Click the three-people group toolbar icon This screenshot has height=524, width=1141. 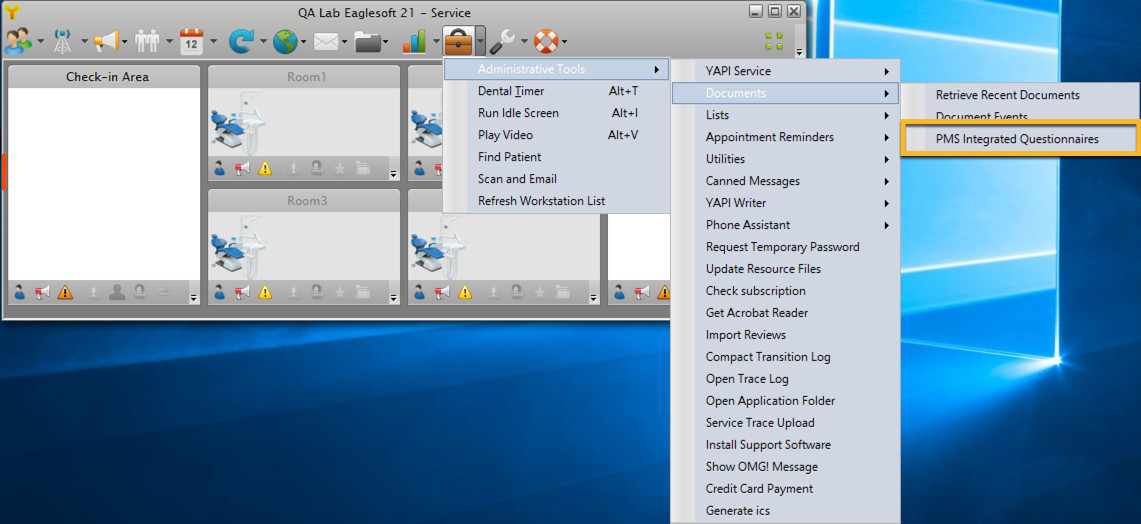147,41
